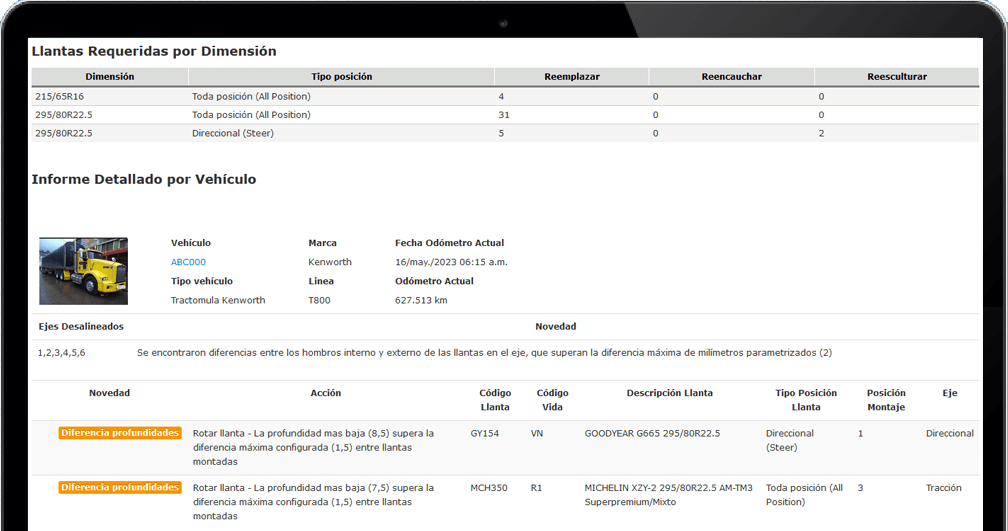
Task: Select the Direccional (Steer) cell in the top table
Action: [232, 133]
